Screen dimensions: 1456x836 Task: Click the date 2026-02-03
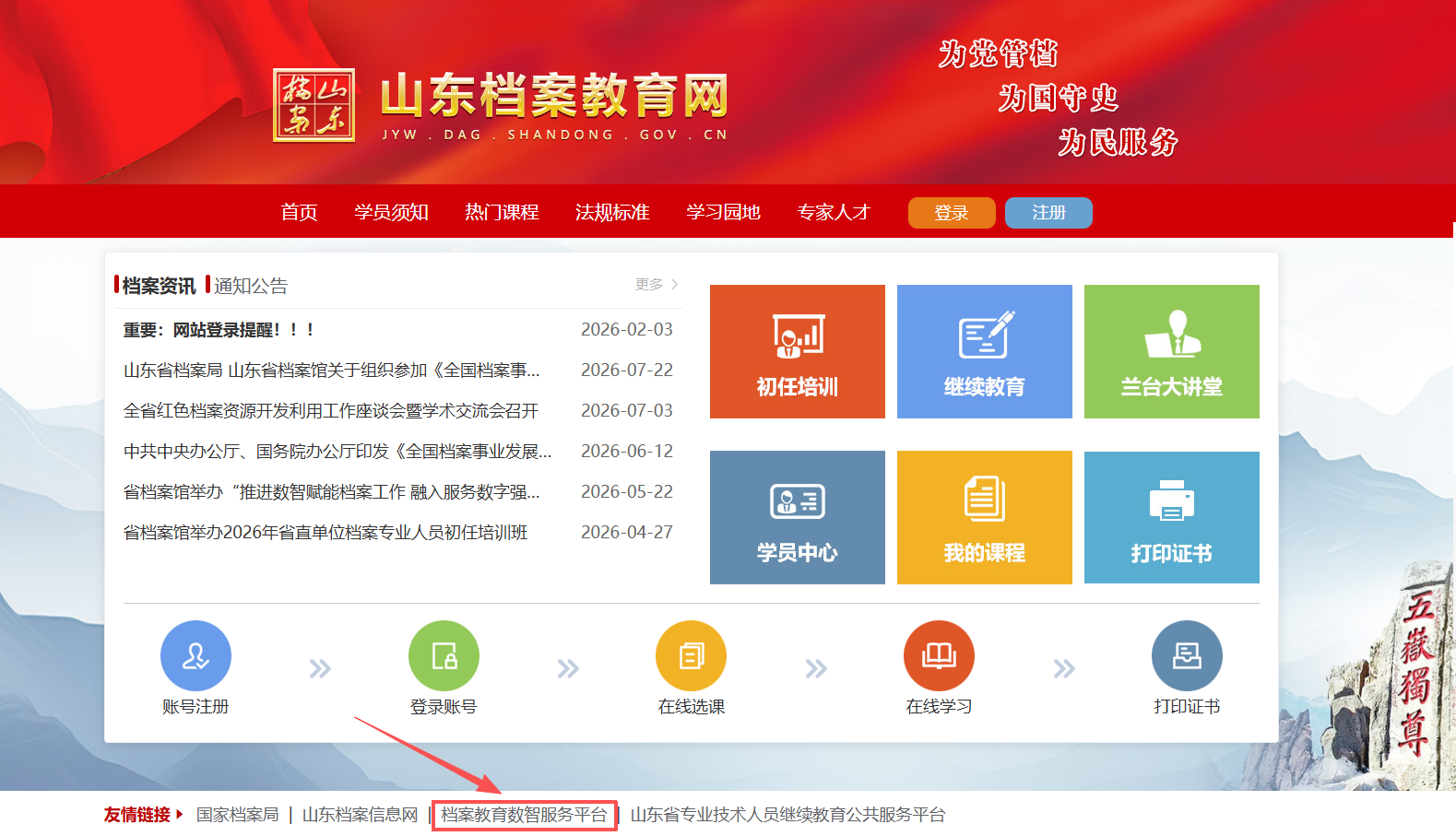pos(627,330)
